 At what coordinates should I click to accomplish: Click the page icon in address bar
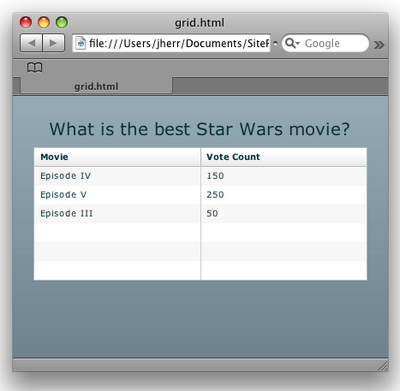[80, 43]
